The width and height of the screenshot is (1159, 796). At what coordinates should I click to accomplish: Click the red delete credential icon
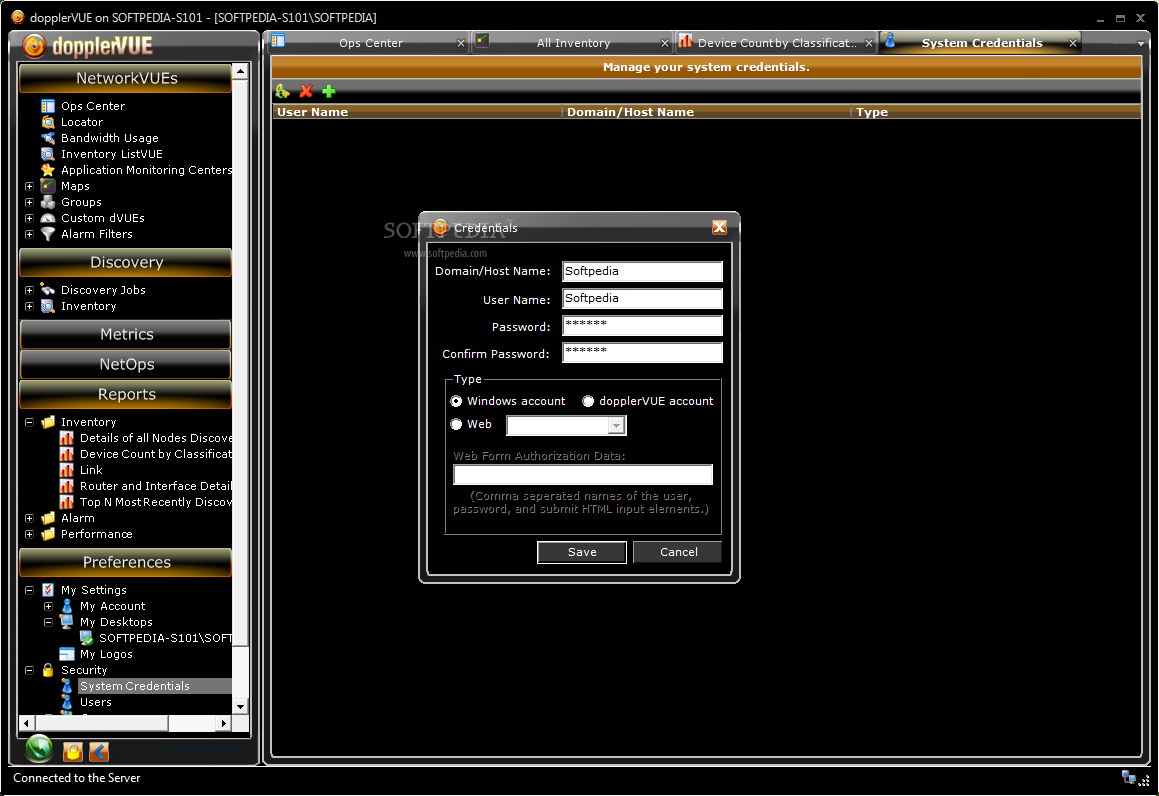tap(306, 91)
